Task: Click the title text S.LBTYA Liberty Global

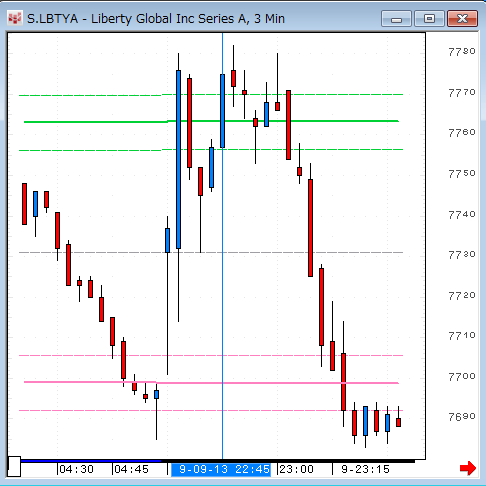Action: [x=156, y=19]
